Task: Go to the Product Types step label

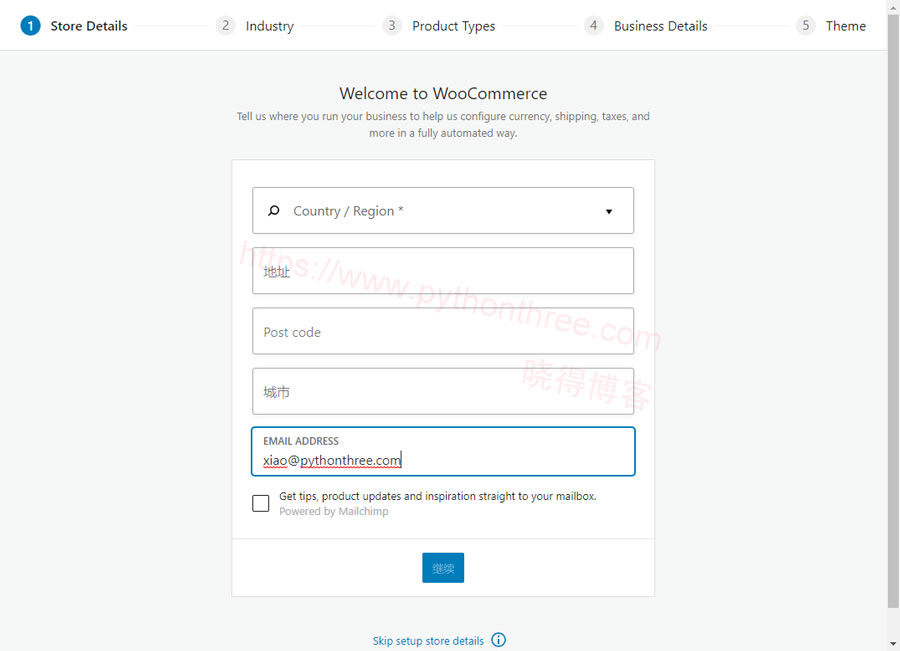Action: point(453,26)
